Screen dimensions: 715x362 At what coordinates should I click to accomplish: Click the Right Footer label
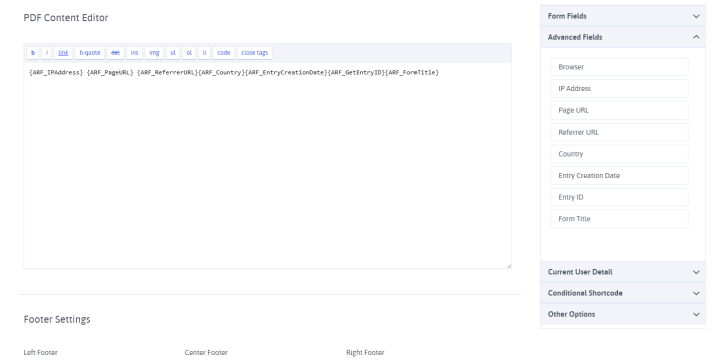pos(365,352)
